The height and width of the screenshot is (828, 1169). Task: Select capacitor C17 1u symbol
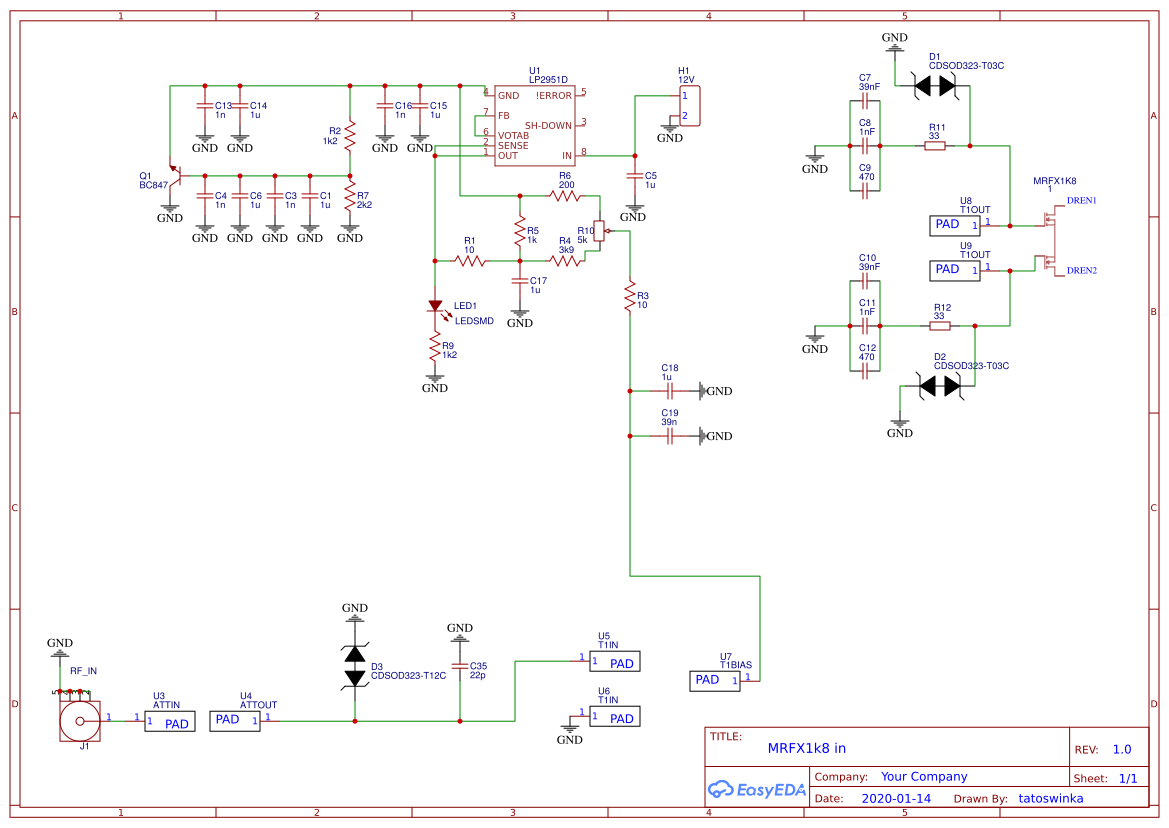coord(520,281)
